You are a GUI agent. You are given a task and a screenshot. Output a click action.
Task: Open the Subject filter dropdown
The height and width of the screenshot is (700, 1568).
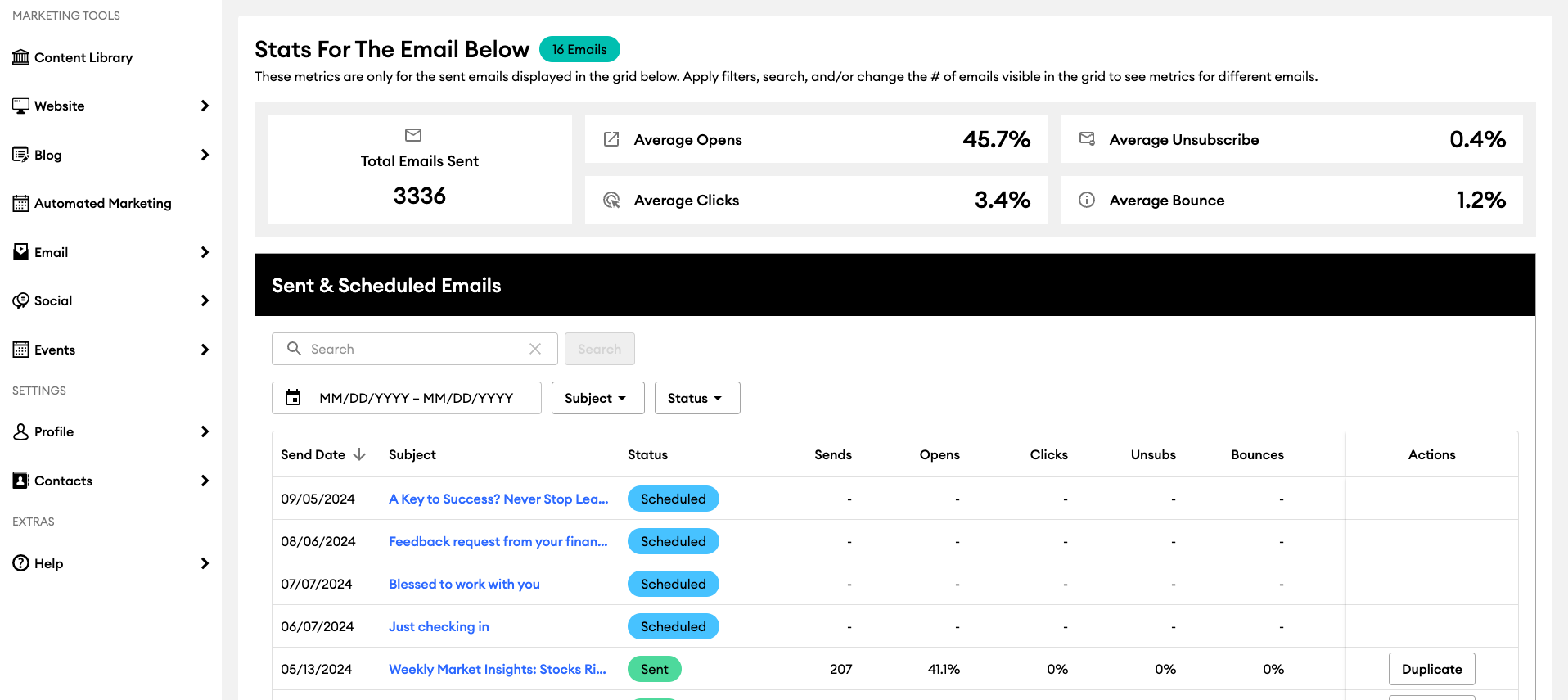click(x=597, y=398)
